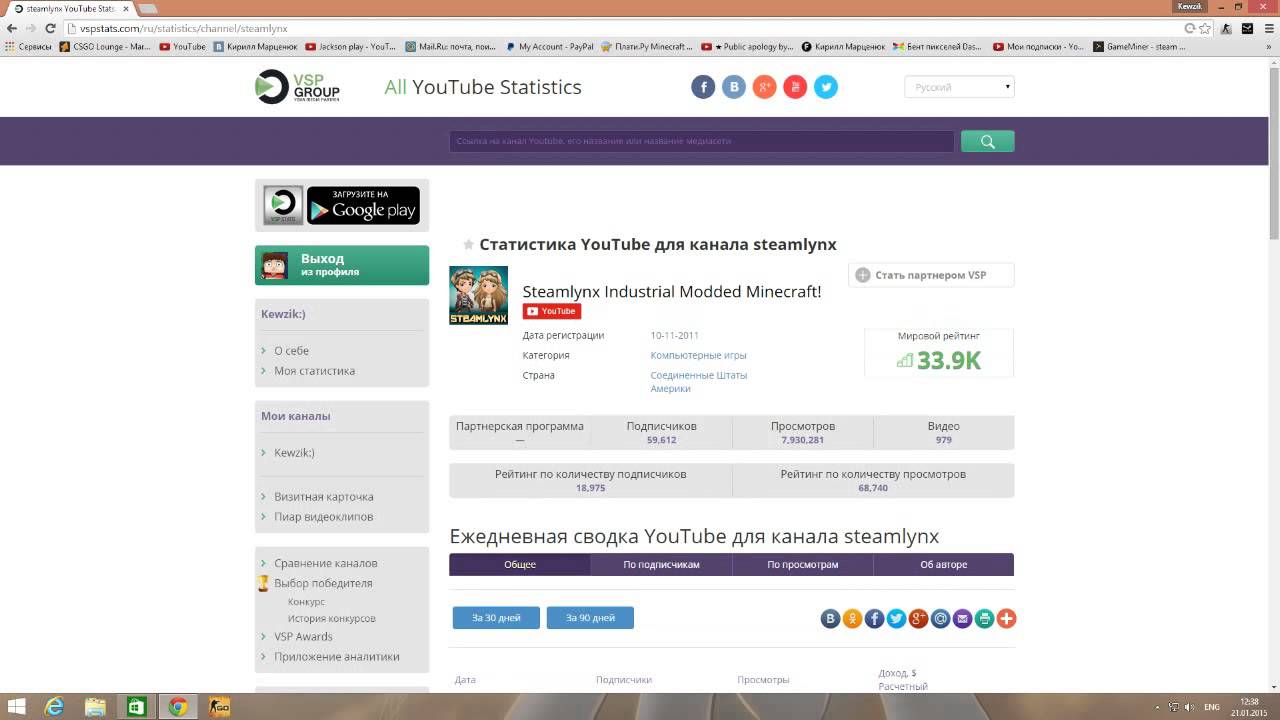Click the header Facebook icon

[703, 87]
